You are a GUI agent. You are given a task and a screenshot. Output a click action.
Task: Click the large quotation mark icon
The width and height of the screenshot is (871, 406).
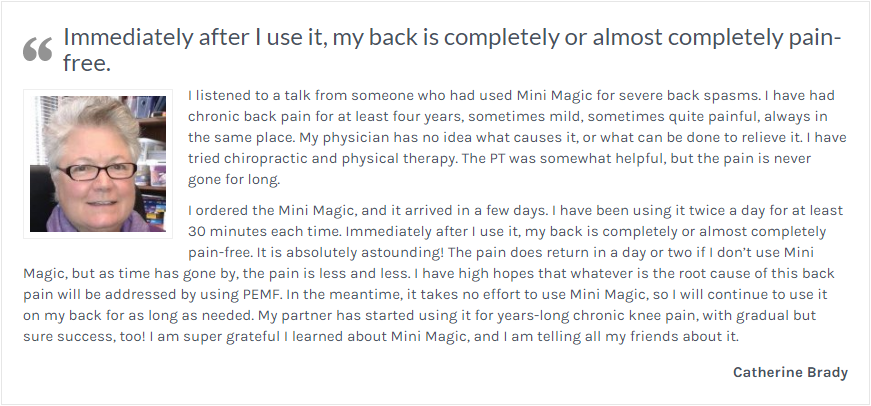tap(37, 49)
